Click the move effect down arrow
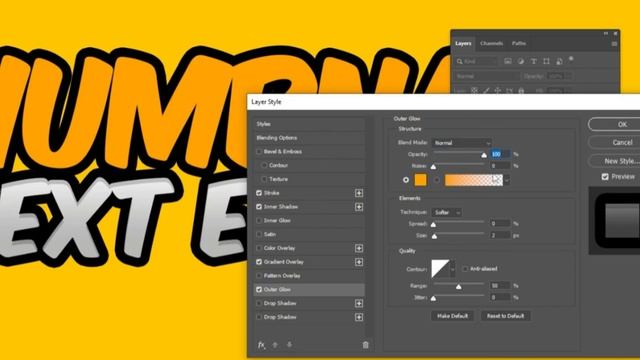This screenshot has width=640, height=360. 289,345
